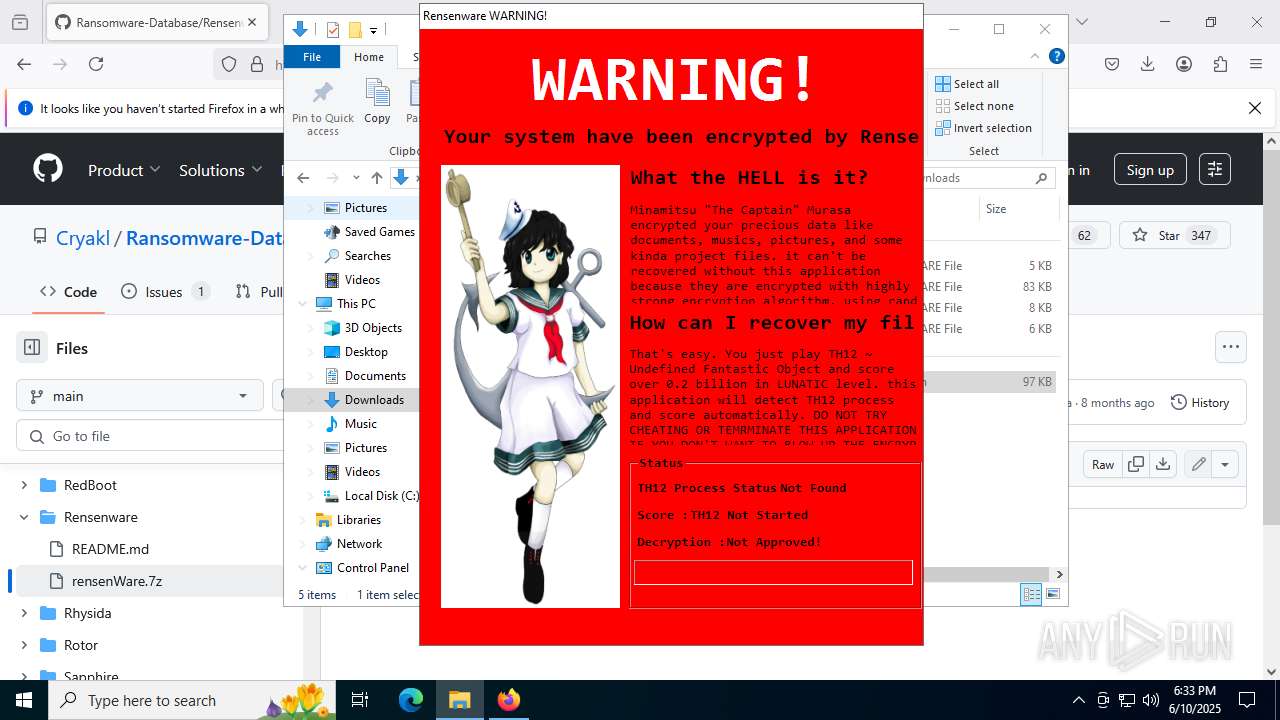This screenshot has width=1280, height=720.
Task: Open GitHub three-dots more options button
Action: 1231,347
